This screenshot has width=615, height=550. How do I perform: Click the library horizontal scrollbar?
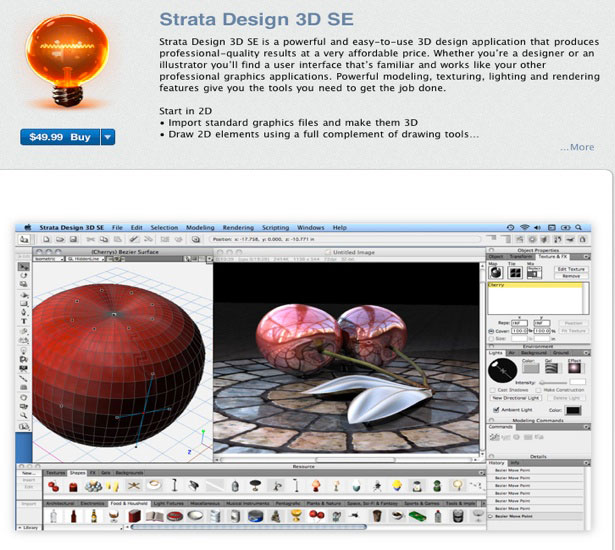[x=249, y=527]
